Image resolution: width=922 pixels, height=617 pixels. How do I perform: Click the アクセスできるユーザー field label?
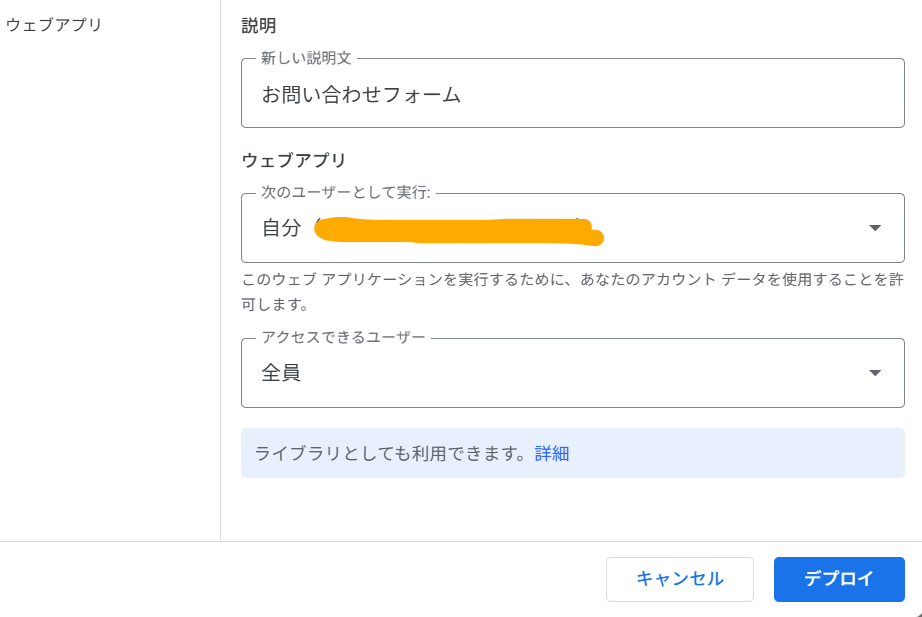[343, 337]
